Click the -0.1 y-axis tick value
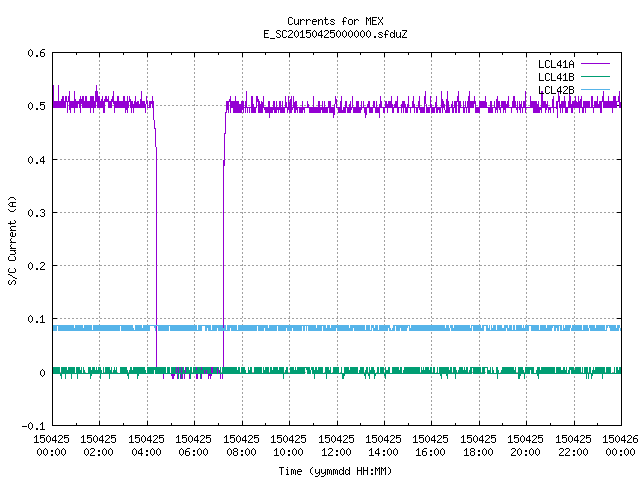The width and height of the screenshot is (640, 480). tap(33, 426)
